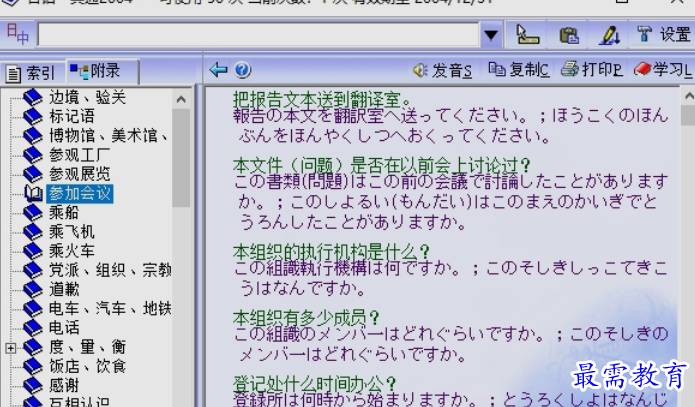Click 复制C copy button
695x407 pixels.
[x=519, y=70]
